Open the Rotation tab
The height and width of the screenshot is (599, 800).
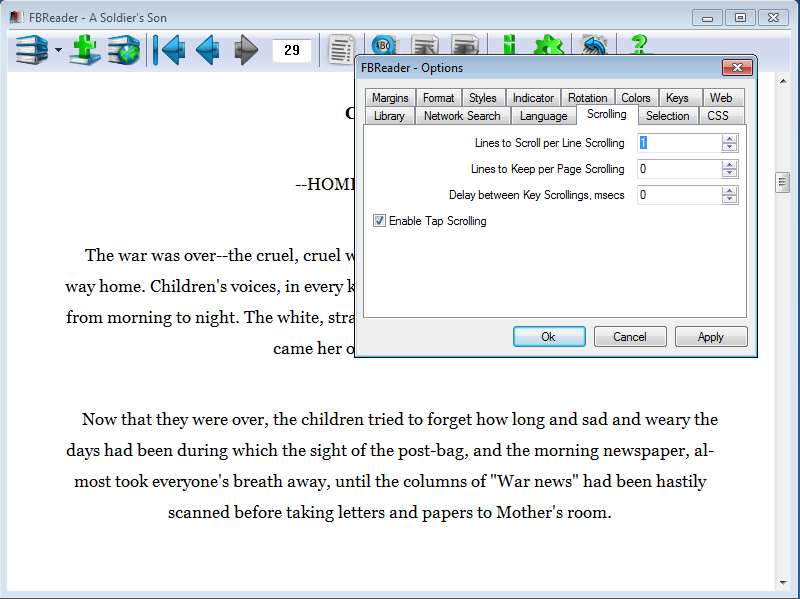(588, 97)
